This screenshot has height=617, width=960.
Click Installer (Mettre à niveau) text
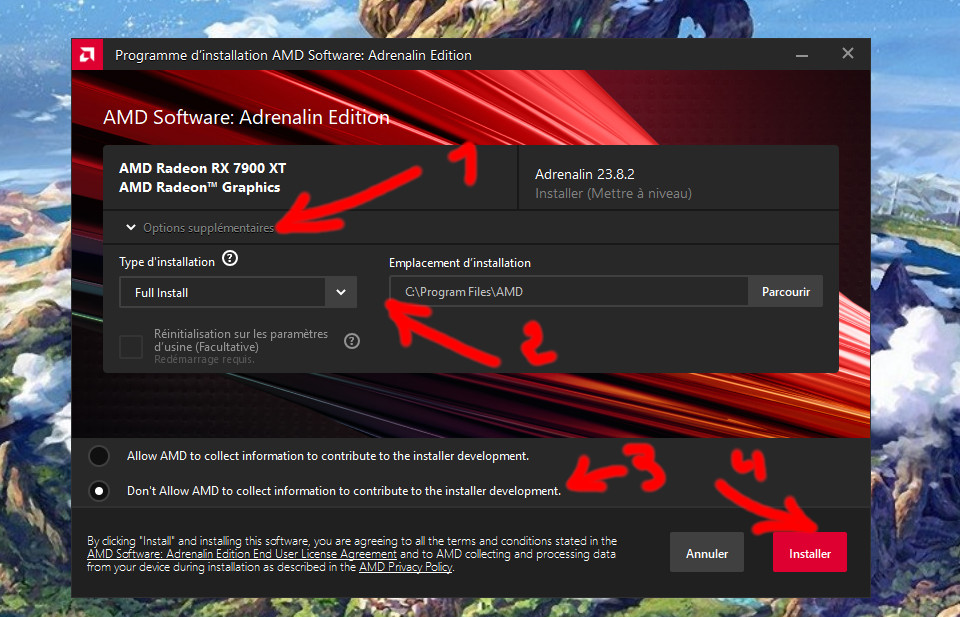613,193
